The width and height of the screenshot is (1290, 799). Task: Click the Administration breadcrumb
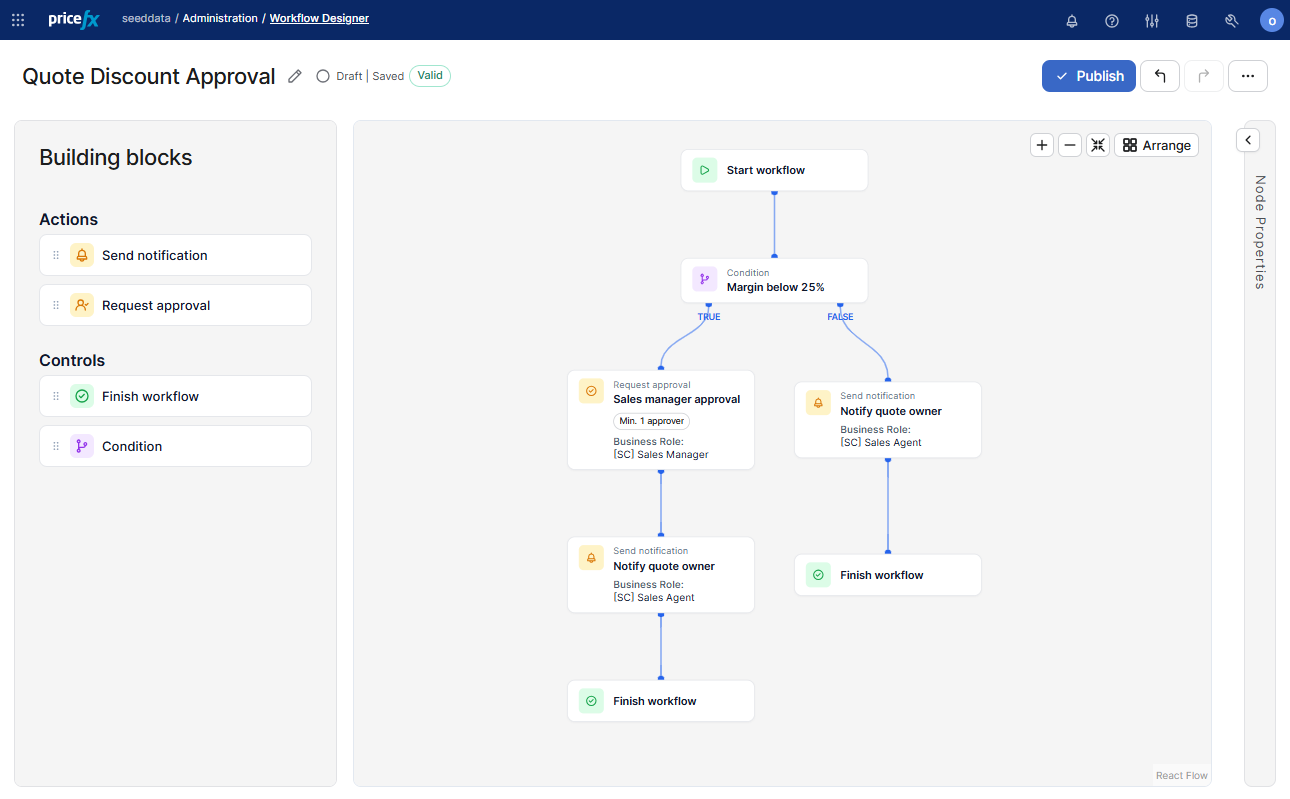point(220,19)
